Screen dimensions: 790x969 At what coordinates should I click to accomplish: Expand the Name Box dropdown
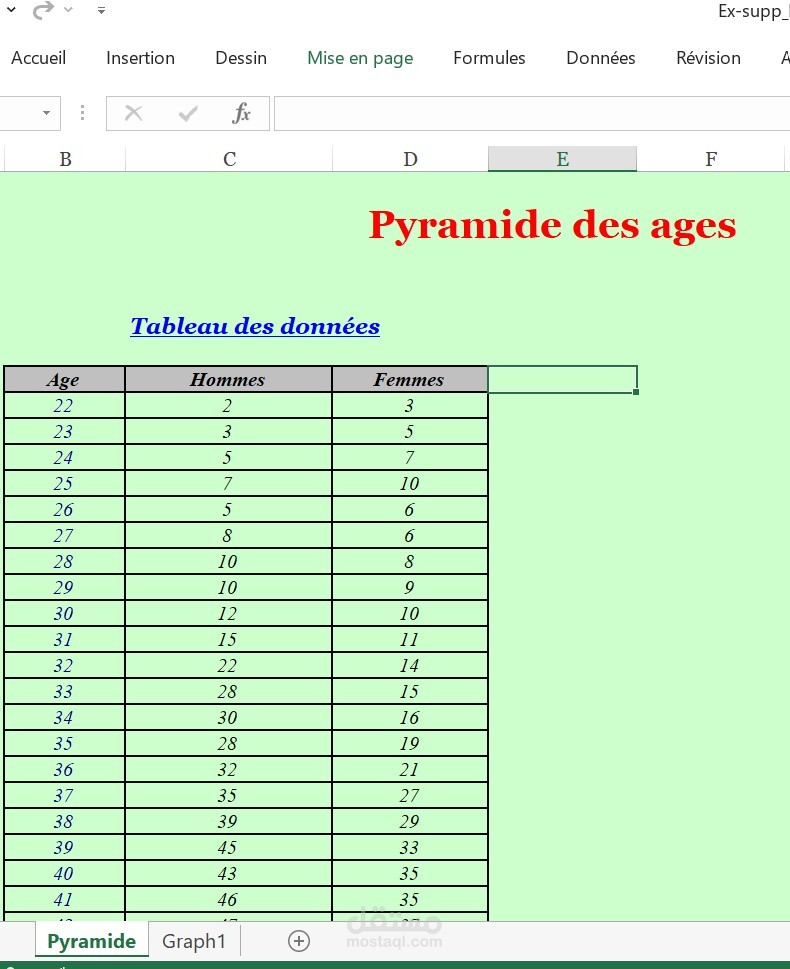46,113
